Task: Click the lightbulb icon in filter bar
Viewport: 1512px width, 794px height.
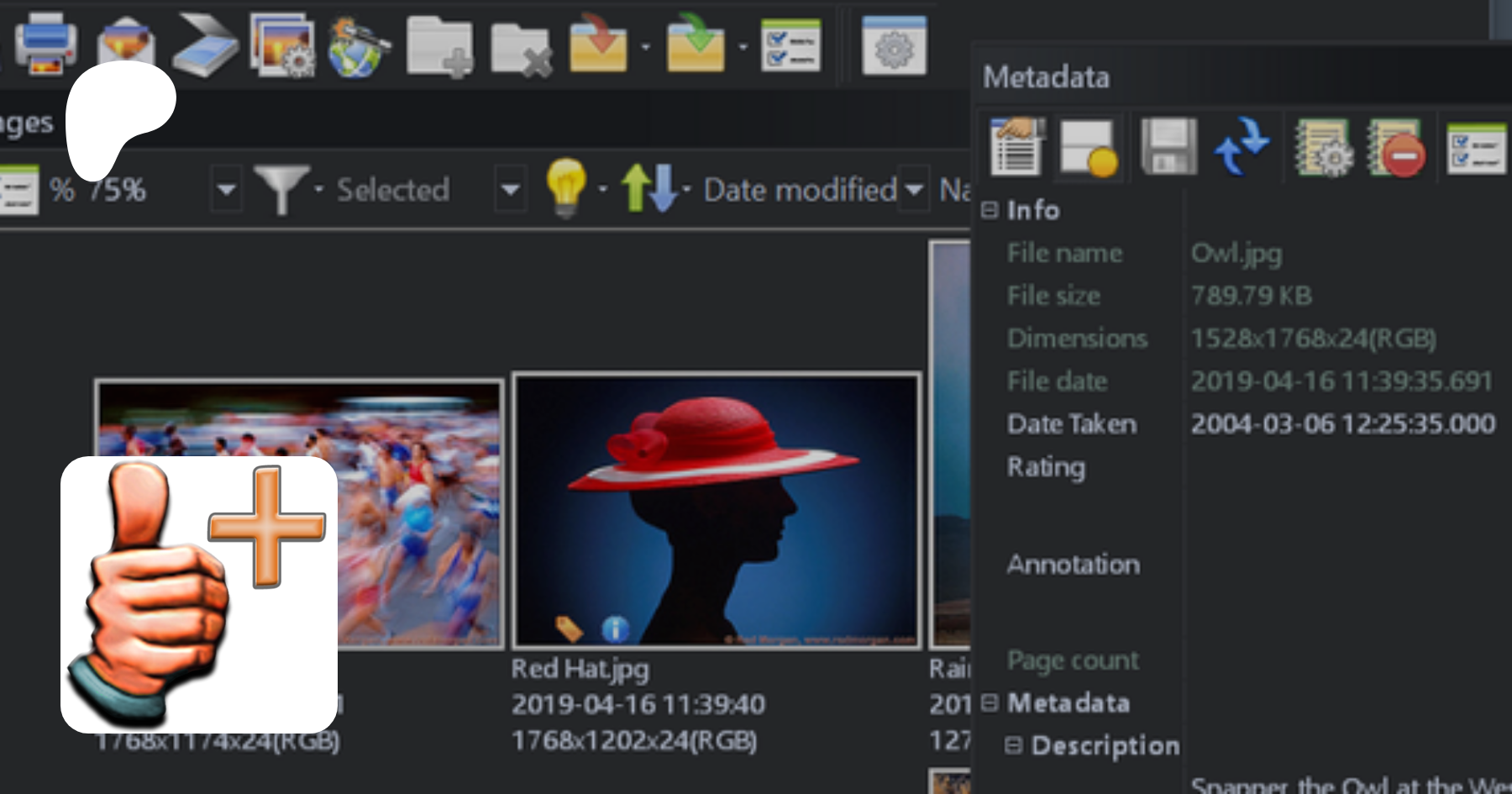Action: pos(565,187)
